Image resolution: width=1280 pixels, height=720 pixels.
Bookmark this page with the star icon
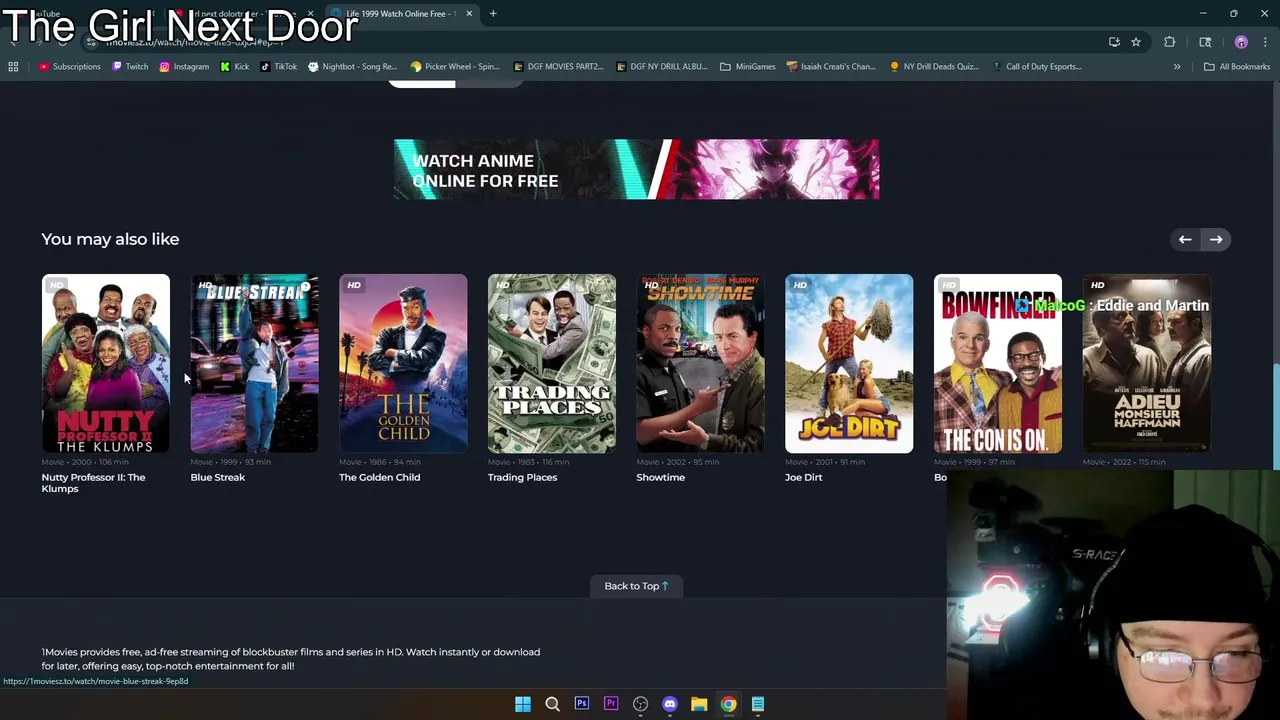pos(1136,42)
